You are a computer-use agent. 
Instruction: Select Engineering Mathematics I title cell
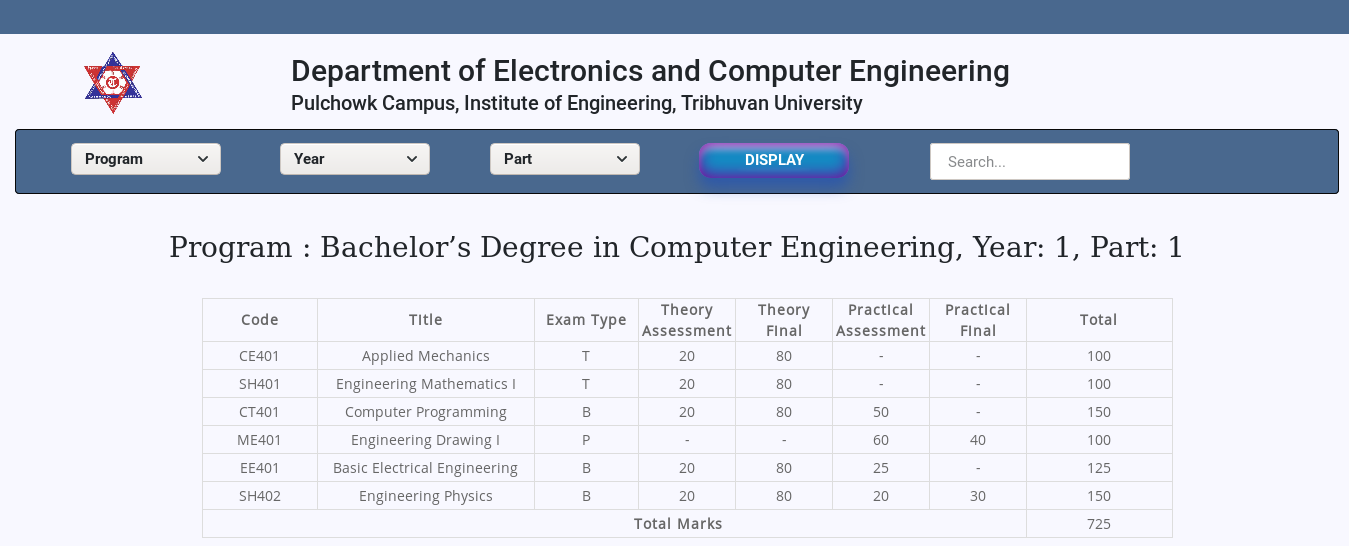[426, 384]
